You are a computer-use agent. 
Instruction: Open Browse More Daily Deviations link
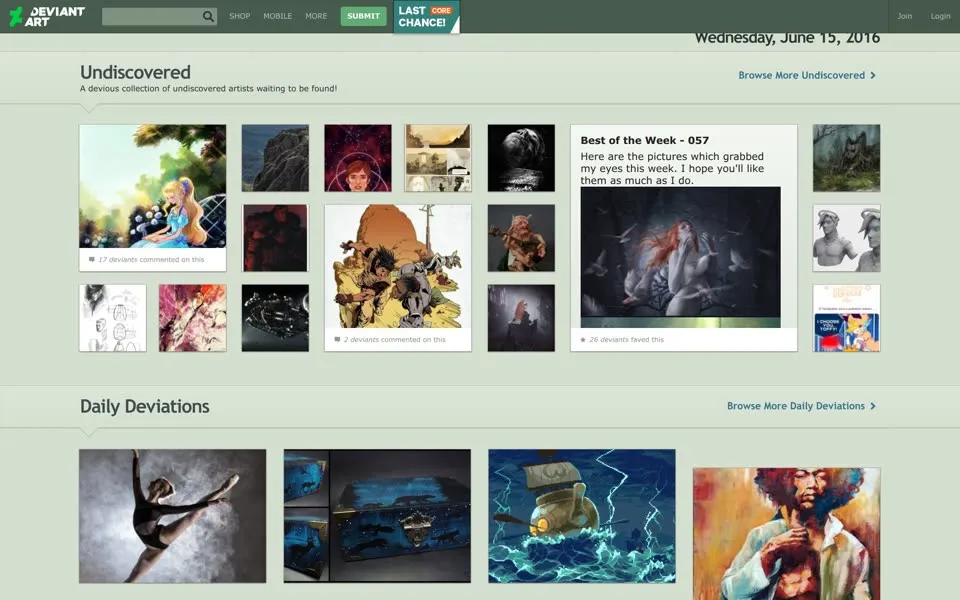(796, 406)
